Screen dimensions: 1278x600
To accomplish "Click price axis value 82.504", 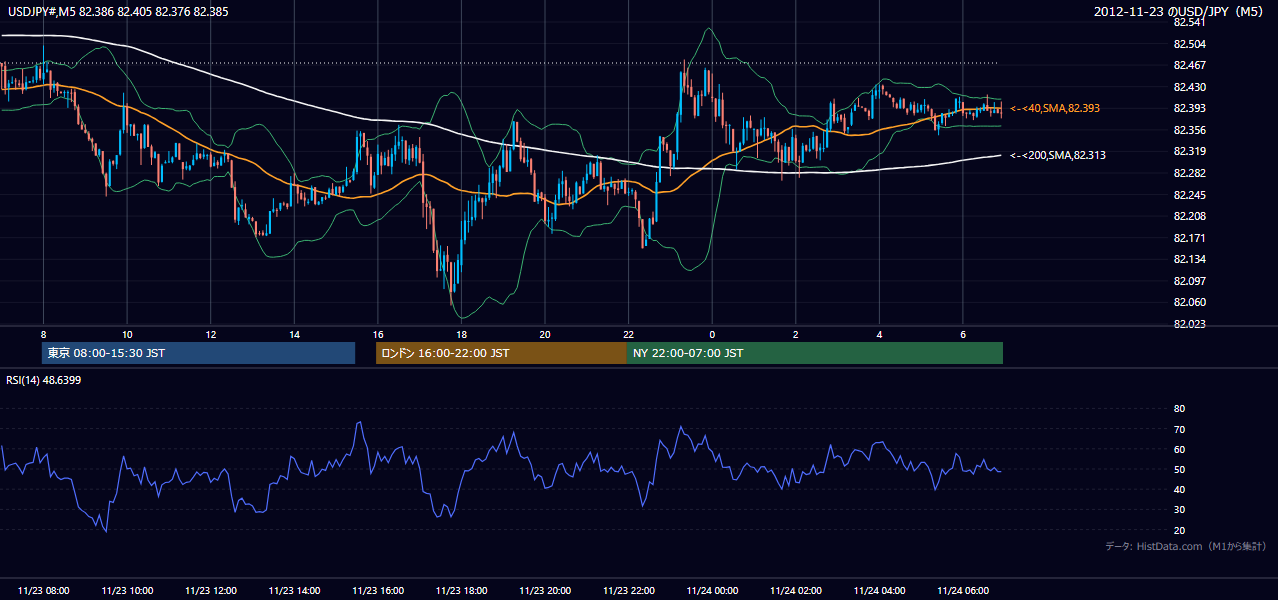I will [x=1188, y=44].
